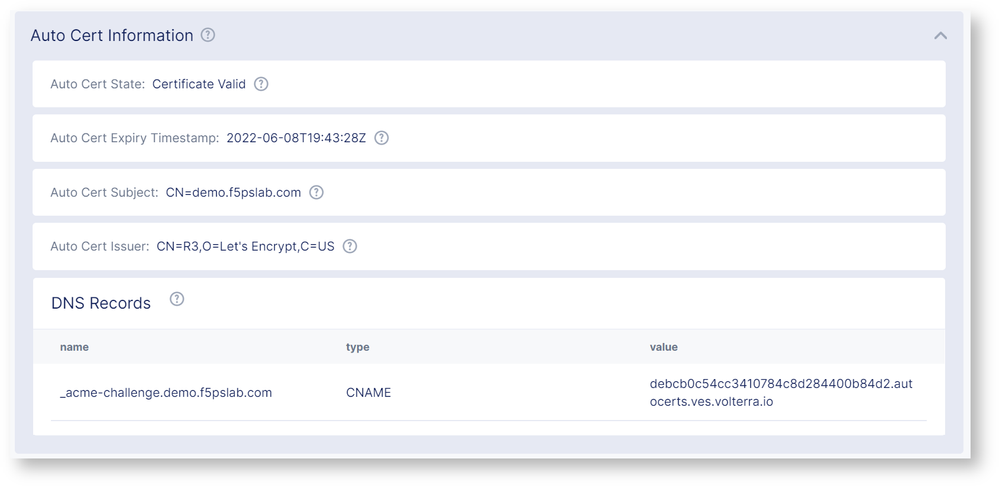Viewport: 999px width, 487px height.
Task: Click the DNS Records heading
Action: [x=101, y=303]
